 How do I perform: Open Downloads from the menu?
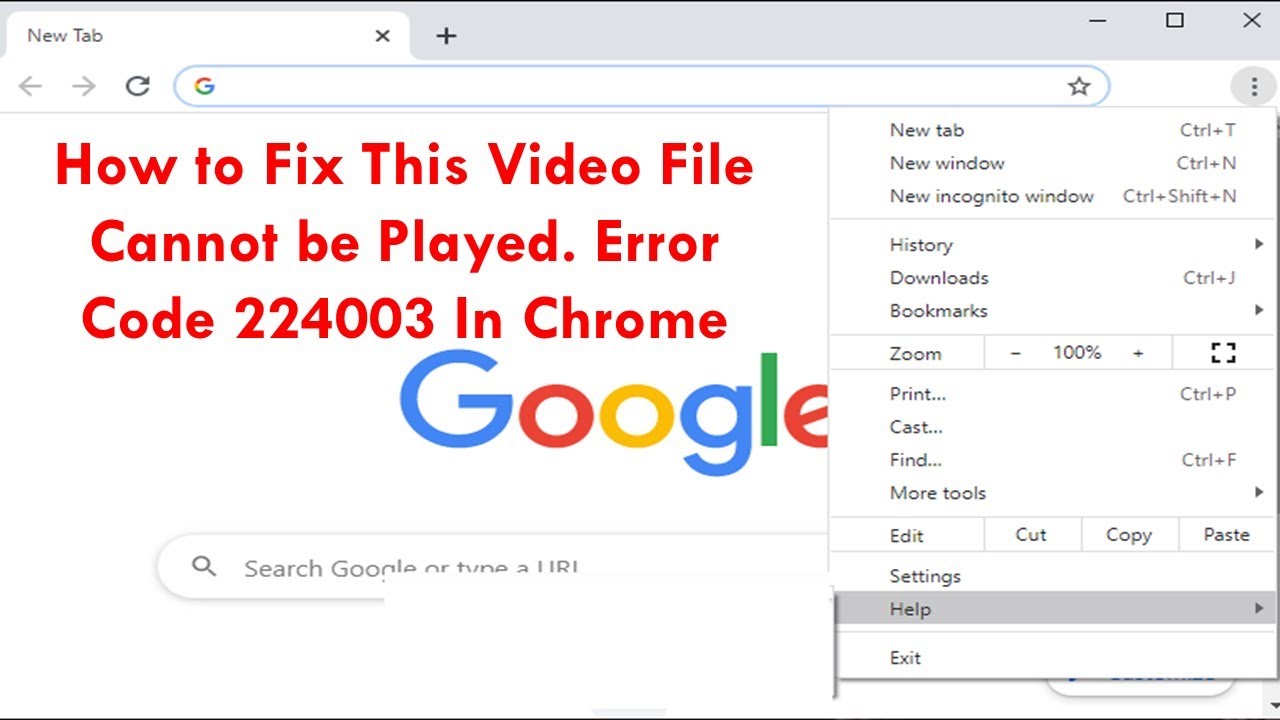coord(1053,278)
